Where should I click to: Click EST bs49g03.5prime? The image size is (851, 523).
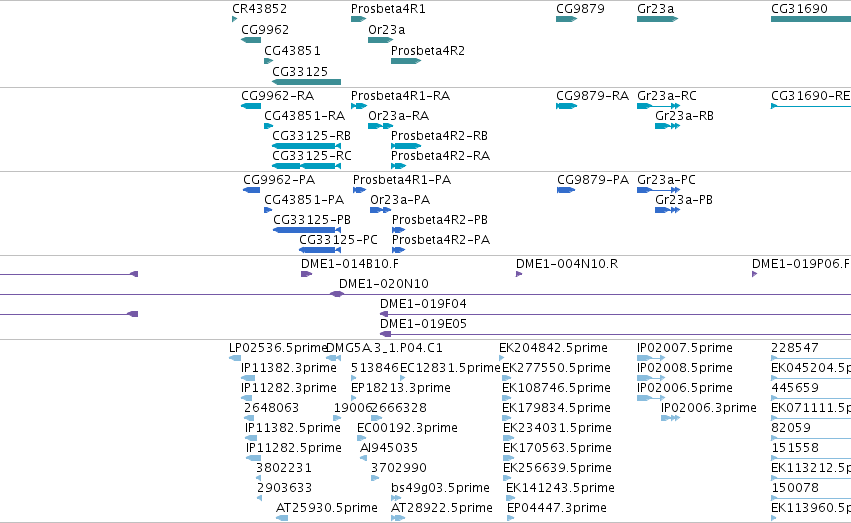(x=440, y=488)
